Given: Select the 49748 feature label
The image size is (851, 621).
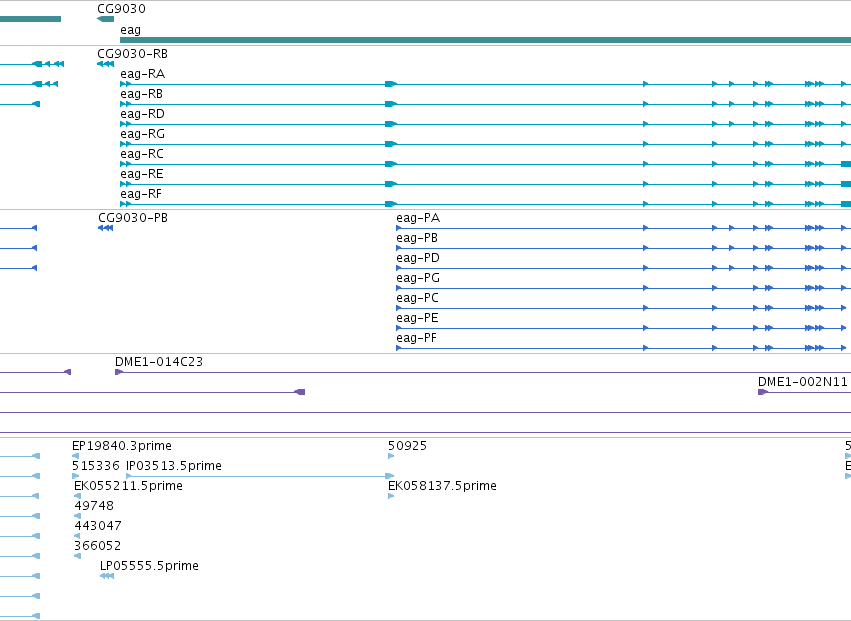Looking at the screenshot, I should [x=94, y=506].
